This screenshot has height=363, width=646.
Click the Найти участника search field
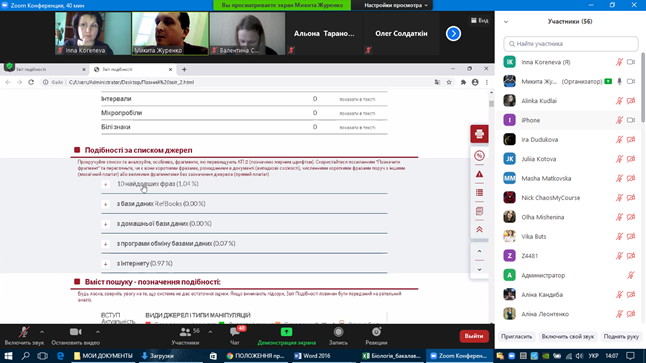[x=571, y=44]
